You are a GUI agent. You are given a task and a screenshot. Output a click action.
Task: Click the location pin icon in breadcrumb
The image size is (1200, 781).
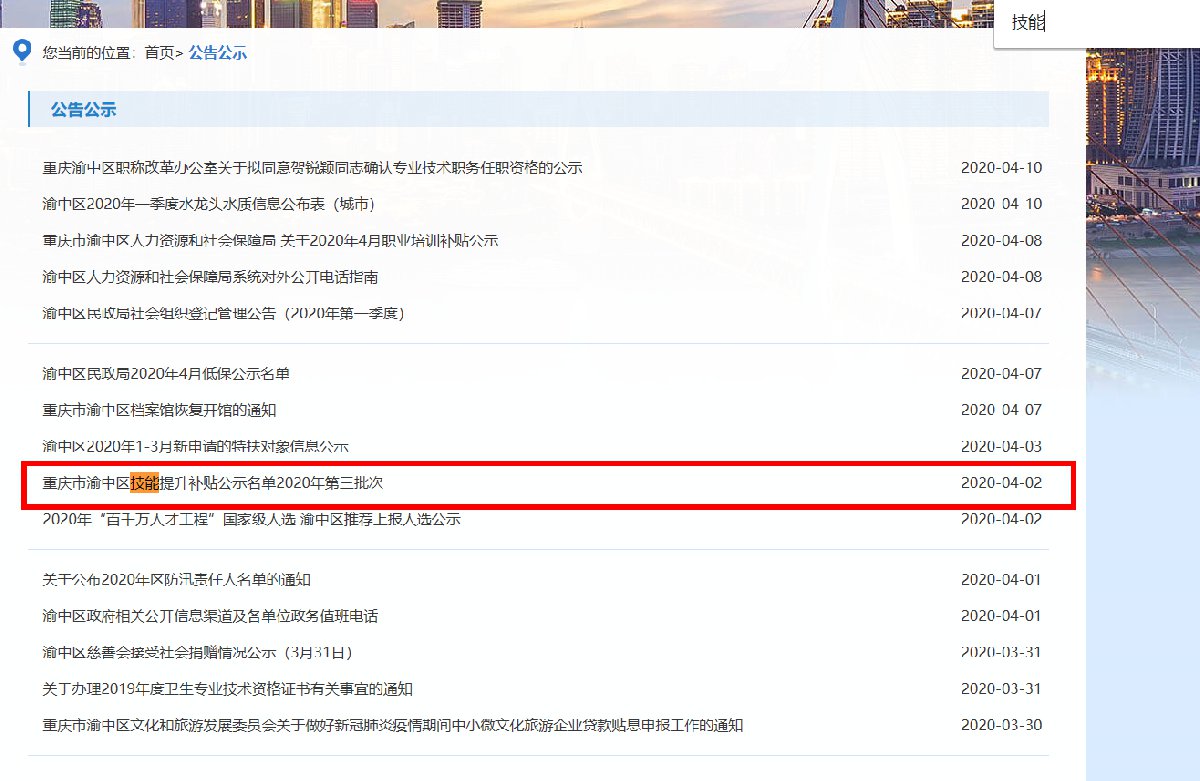click(21, 51)
